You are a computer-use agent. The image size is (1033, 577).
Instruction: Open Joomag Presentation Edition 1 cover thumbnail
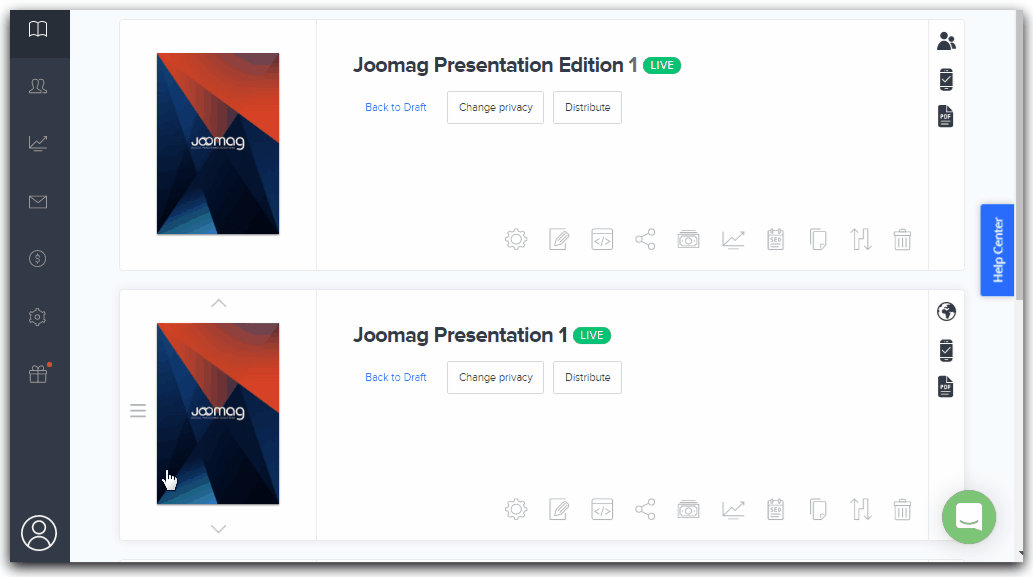(x=218, y=143)
